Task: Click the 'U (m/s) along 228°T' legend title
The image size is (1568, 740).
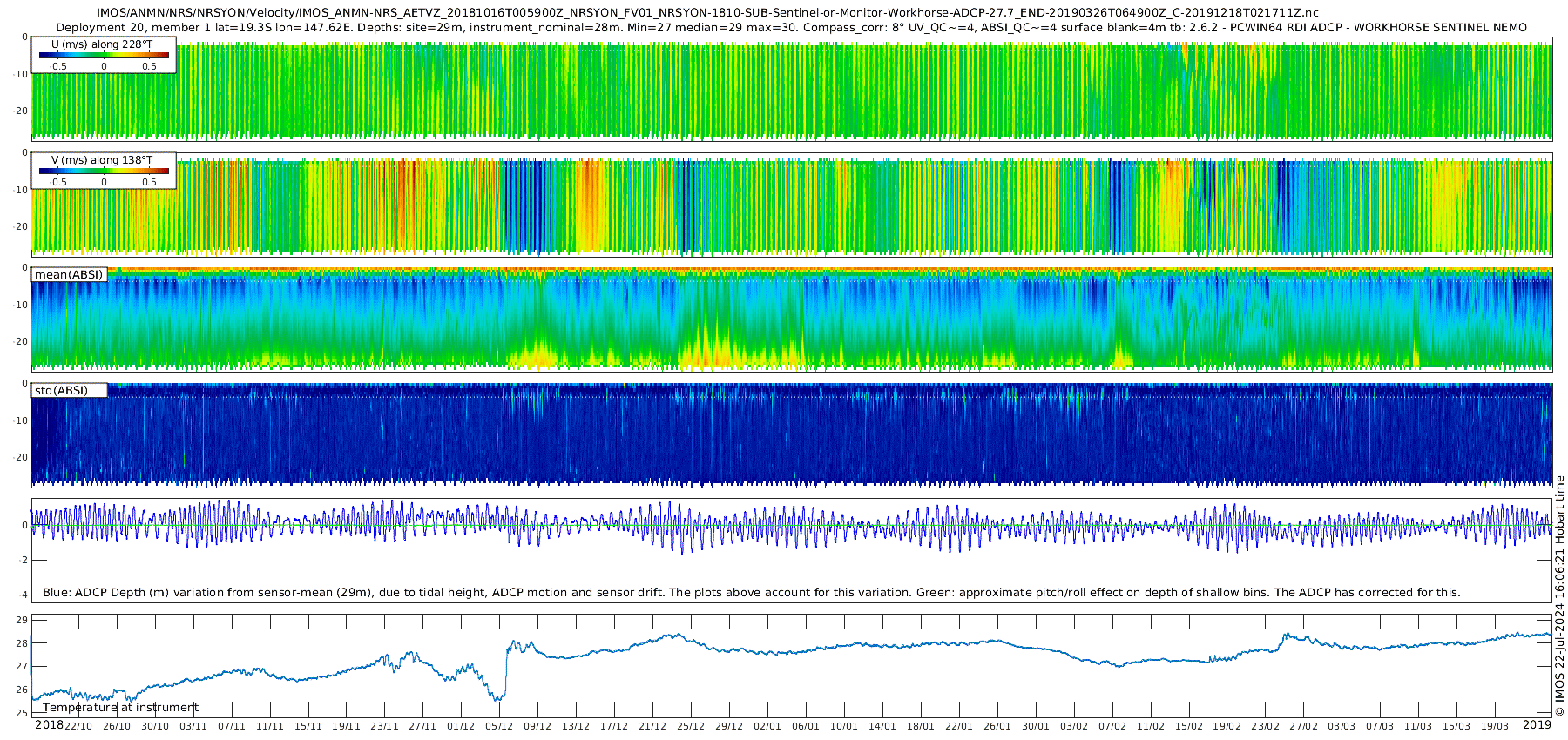Action: (102, 44)
